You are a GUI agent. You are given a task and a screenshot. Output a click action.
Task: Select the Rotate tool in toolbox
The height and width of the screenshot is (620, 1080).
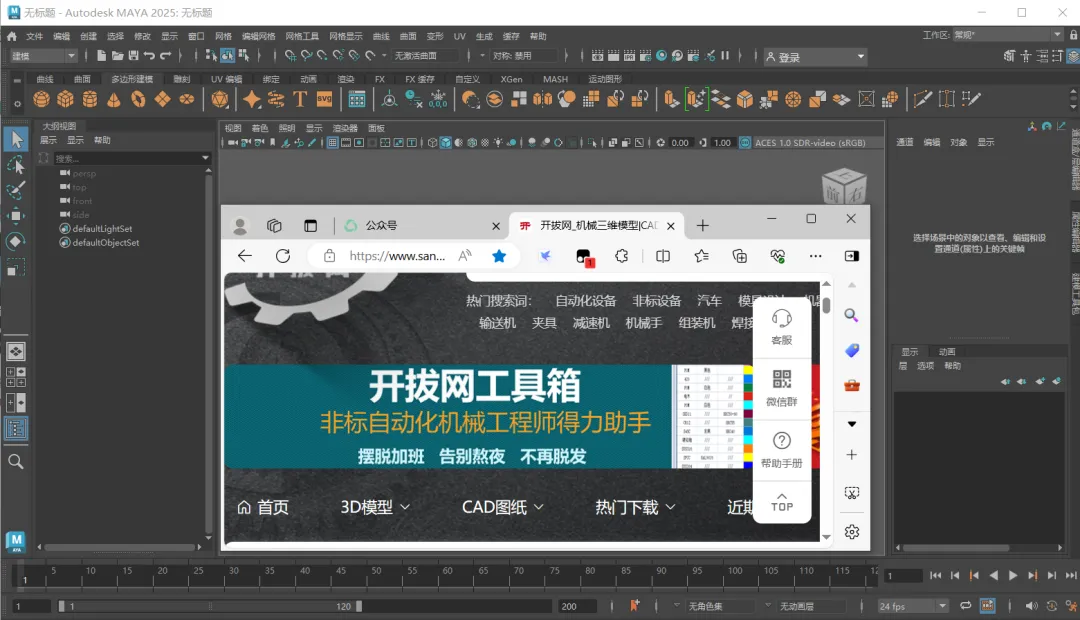tap(16, 241)
